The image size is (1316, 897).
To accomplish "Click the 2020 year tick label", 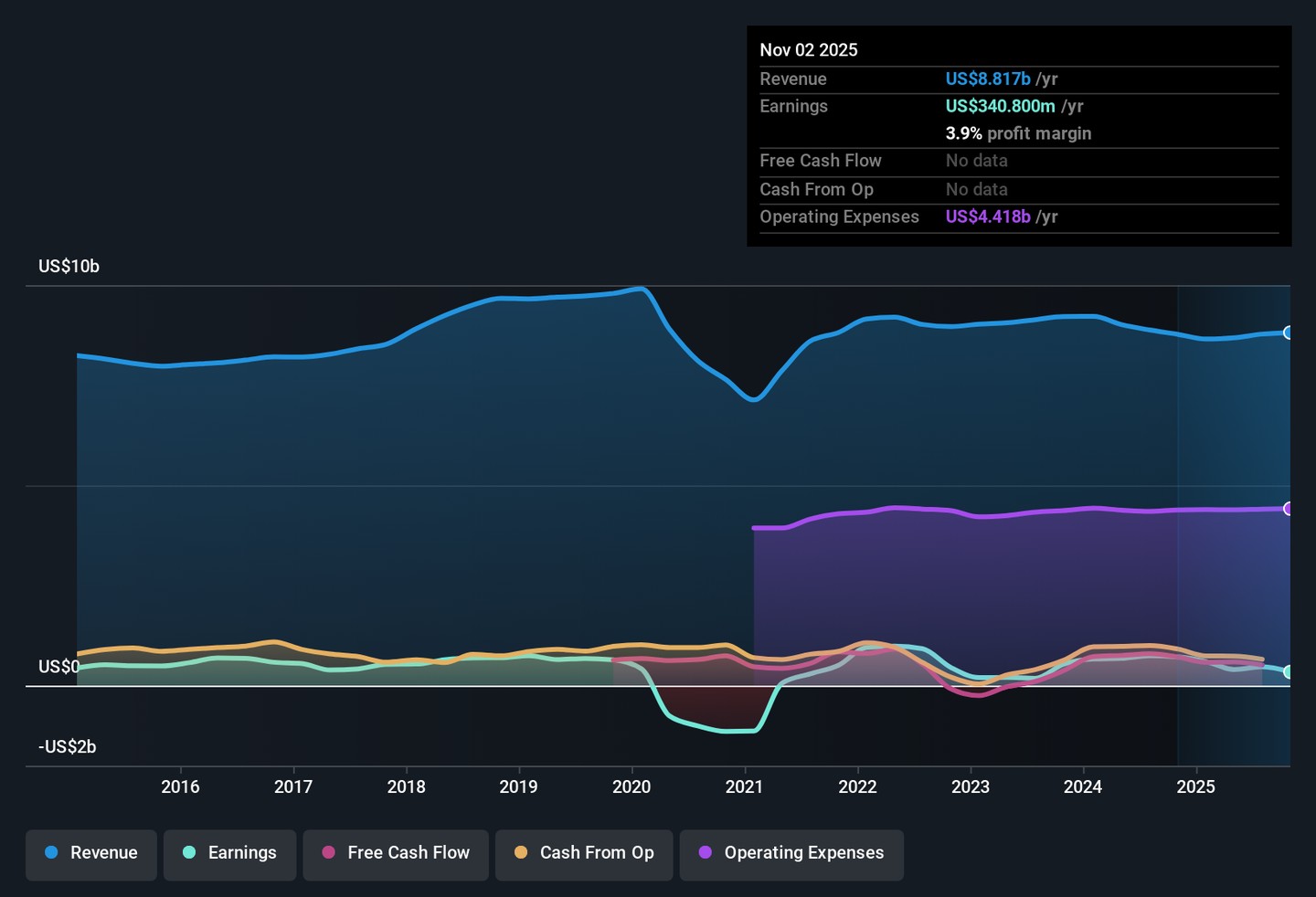I will click(631, 786).
